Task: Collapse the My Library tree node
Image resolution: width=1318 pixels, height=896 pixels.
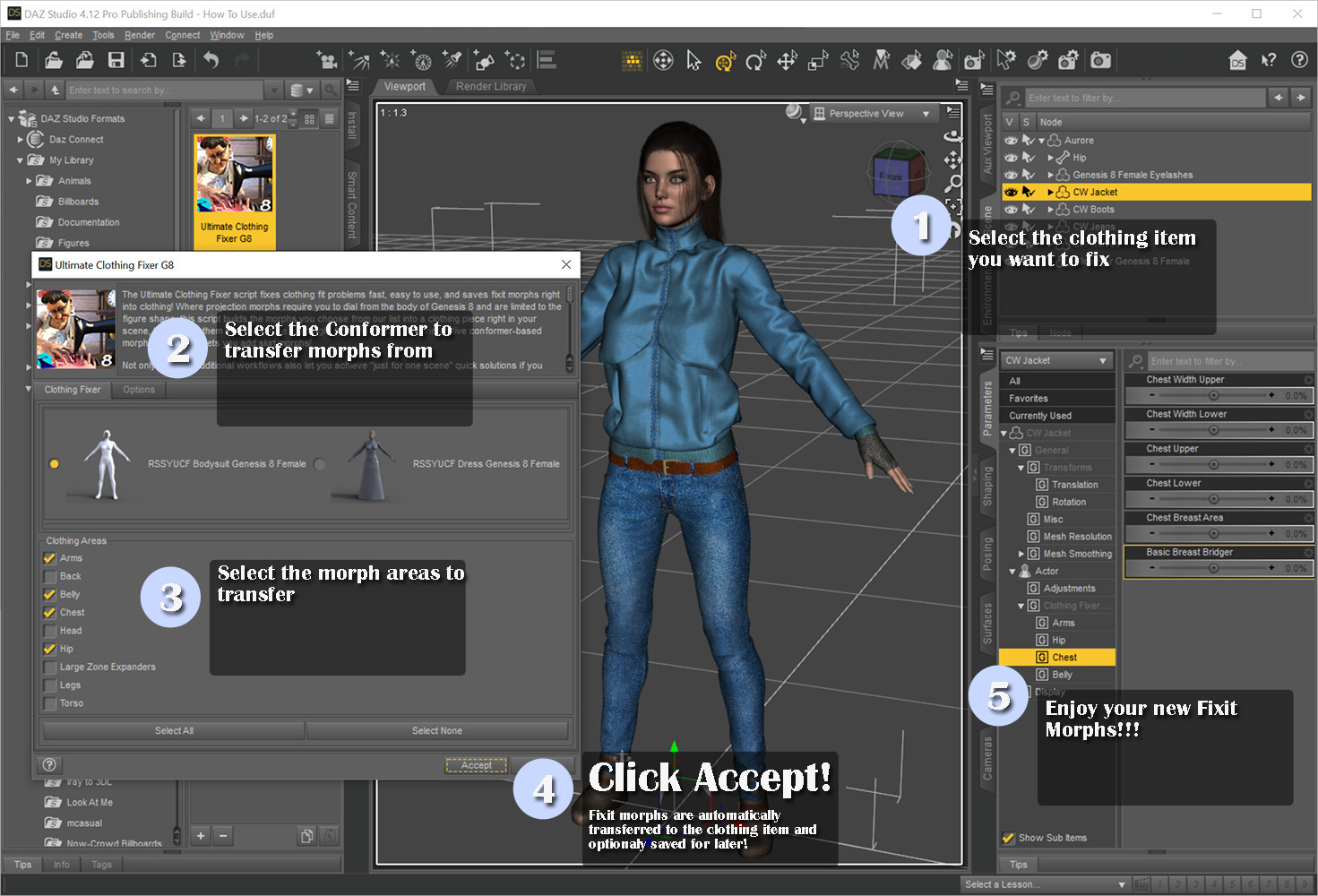Action: coord(20,160)
